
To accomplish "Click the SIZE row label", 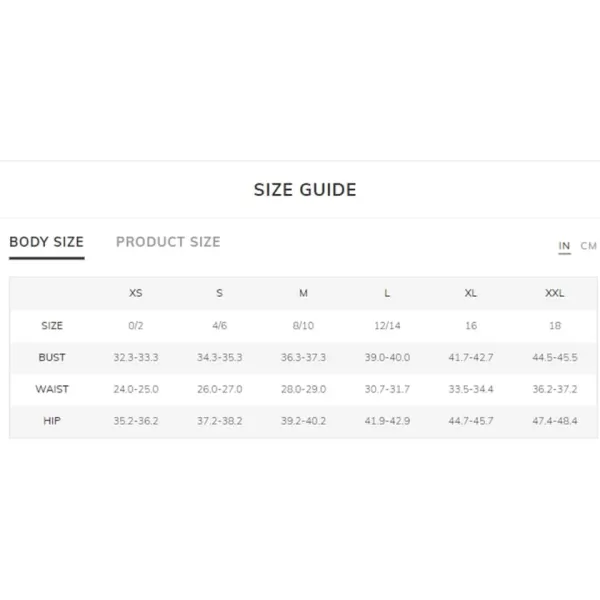I will pos(52,326).
